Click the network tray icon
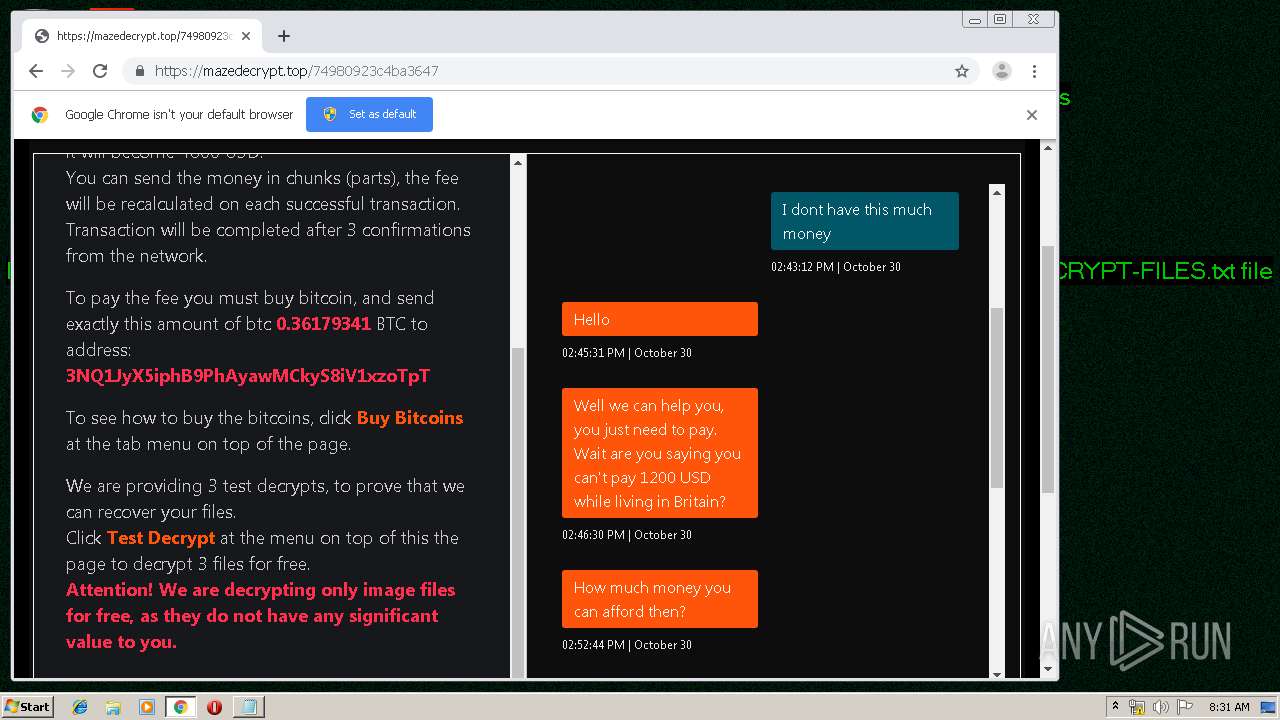 tap(1137, 707)
